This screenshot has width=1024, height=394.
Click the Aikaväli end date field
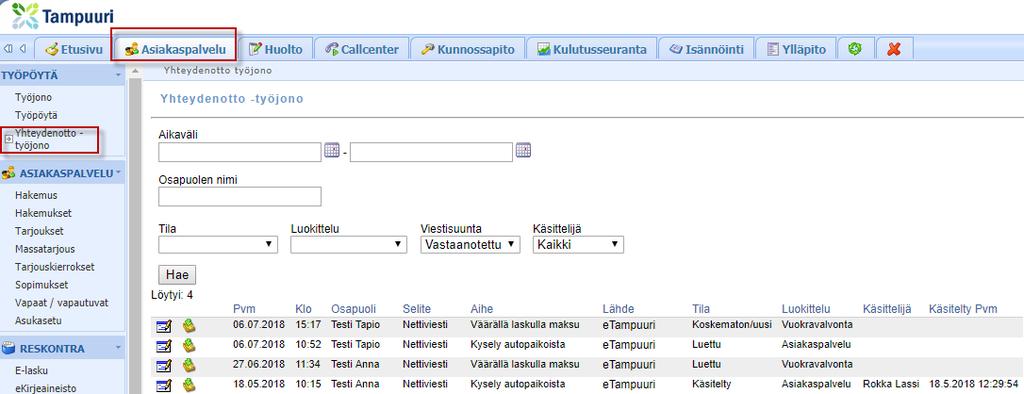click(x=431, y=152)
